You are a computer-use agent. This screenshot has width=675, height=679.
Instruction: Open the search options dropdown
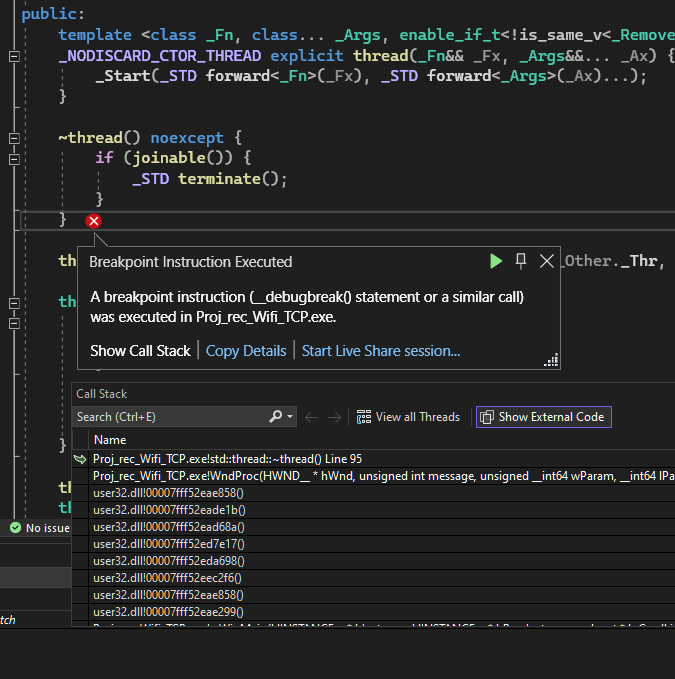290,417
